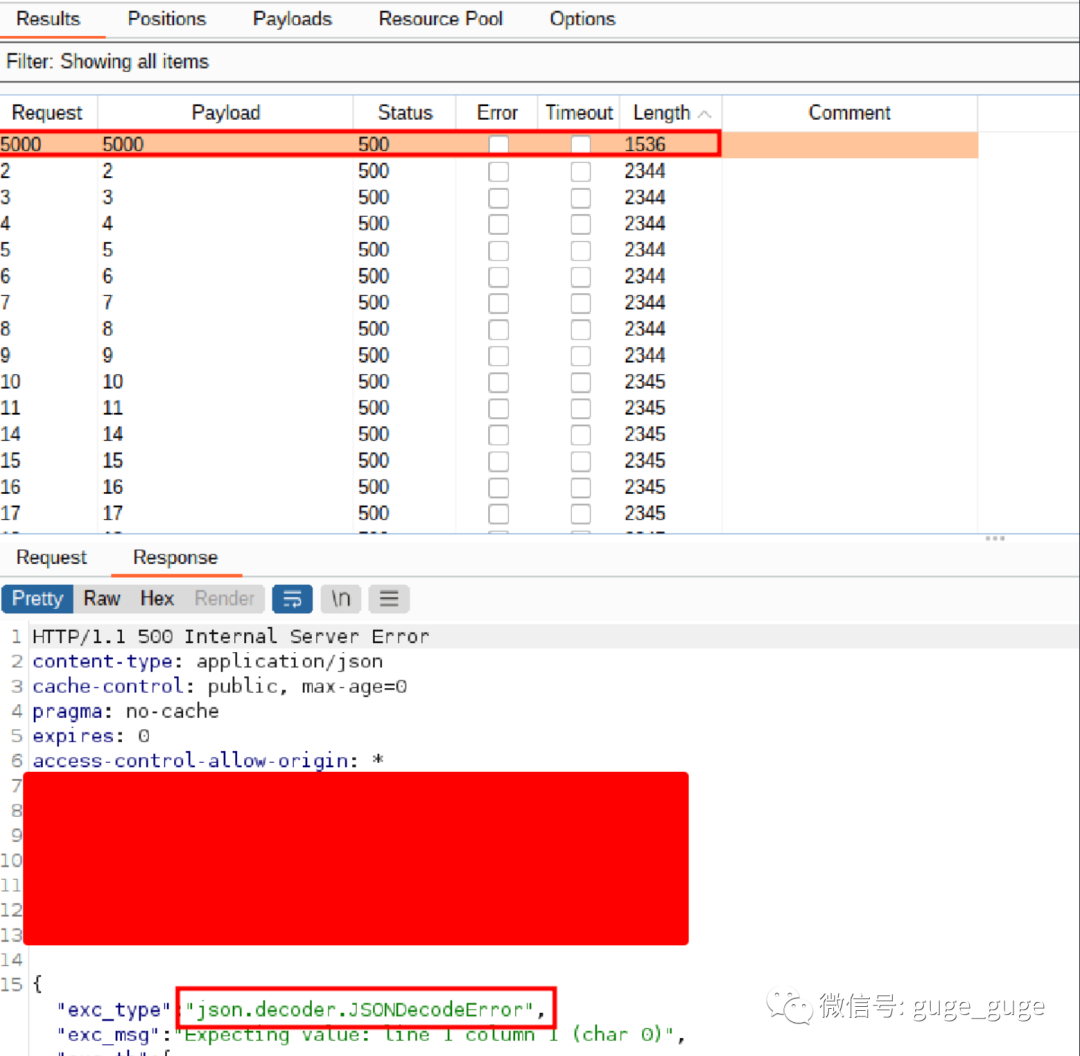Viewport: 1080px width, 1056px height.
Task: Toggle word wrap icon in response viewer
Action: click(x=292, y=599)
